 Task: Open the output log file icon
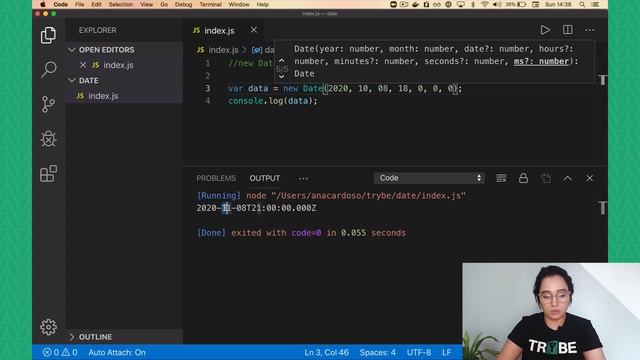click(x=545, y=178)
